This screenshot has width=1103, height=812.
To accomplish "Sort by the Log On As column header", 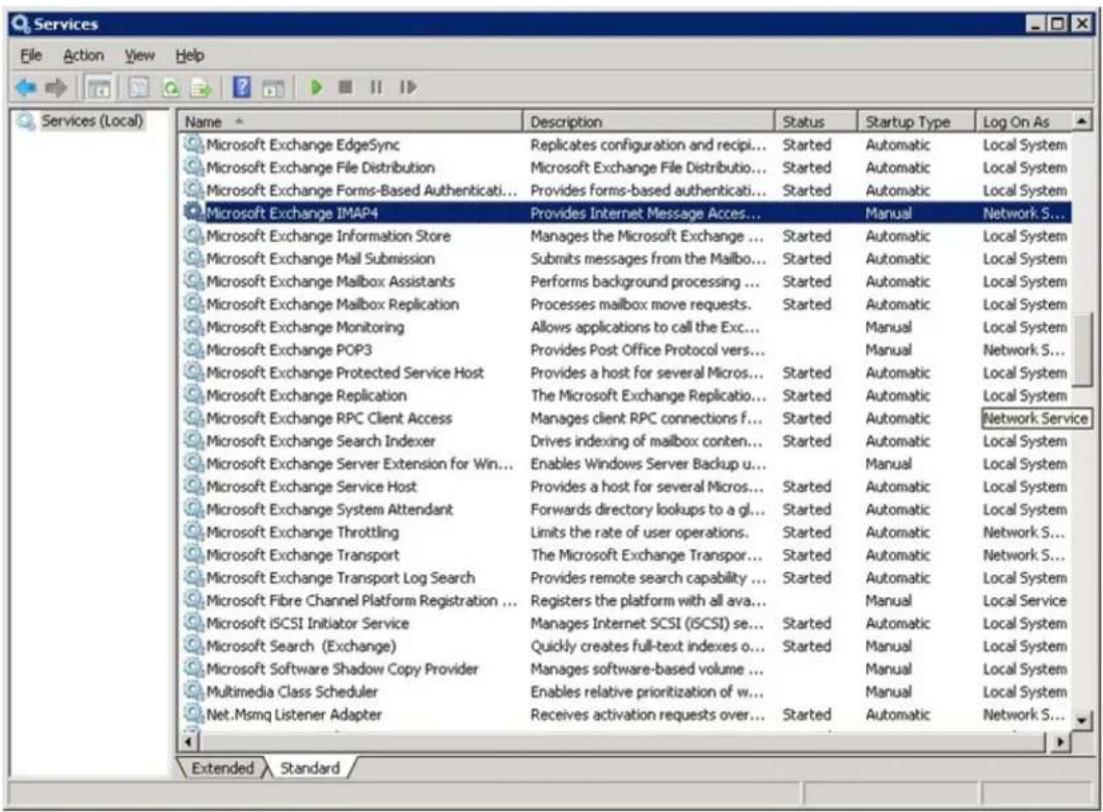I will (1024, 122).
